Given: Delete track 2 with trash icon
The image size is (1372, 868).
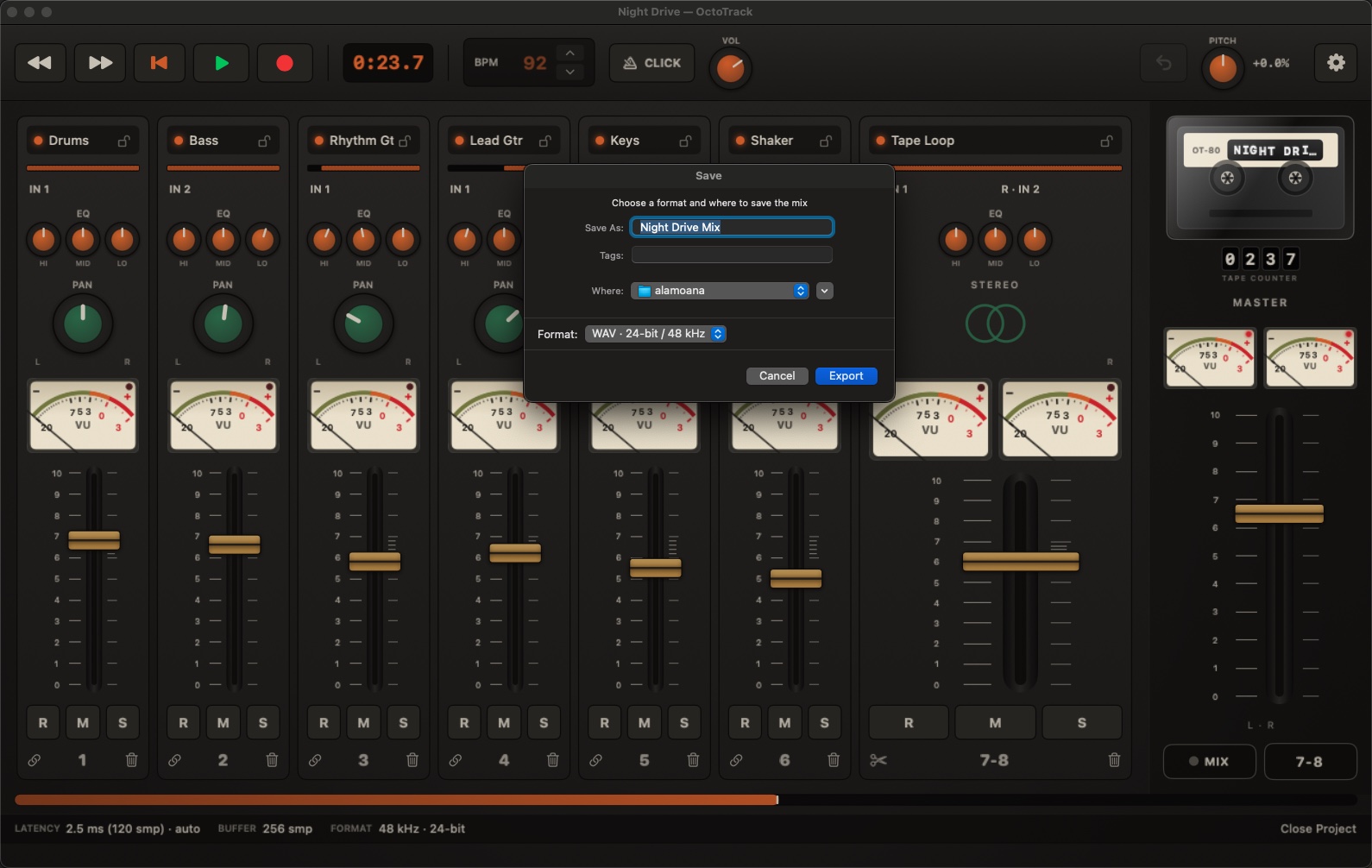Looking at the screenshot, I should [x=272, y=760].
